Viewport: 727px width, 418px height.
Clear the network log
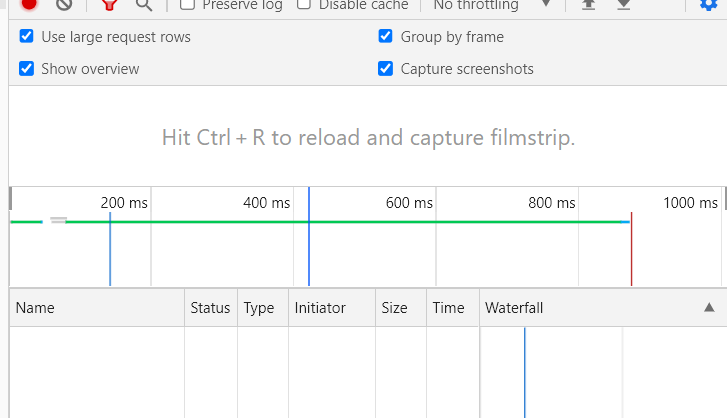[x=64, y=4]
